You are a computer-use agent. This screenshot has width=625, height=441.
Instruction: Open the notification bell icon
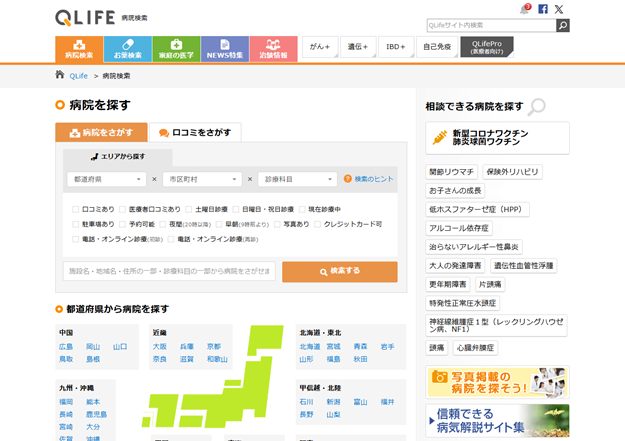point(525,9)
